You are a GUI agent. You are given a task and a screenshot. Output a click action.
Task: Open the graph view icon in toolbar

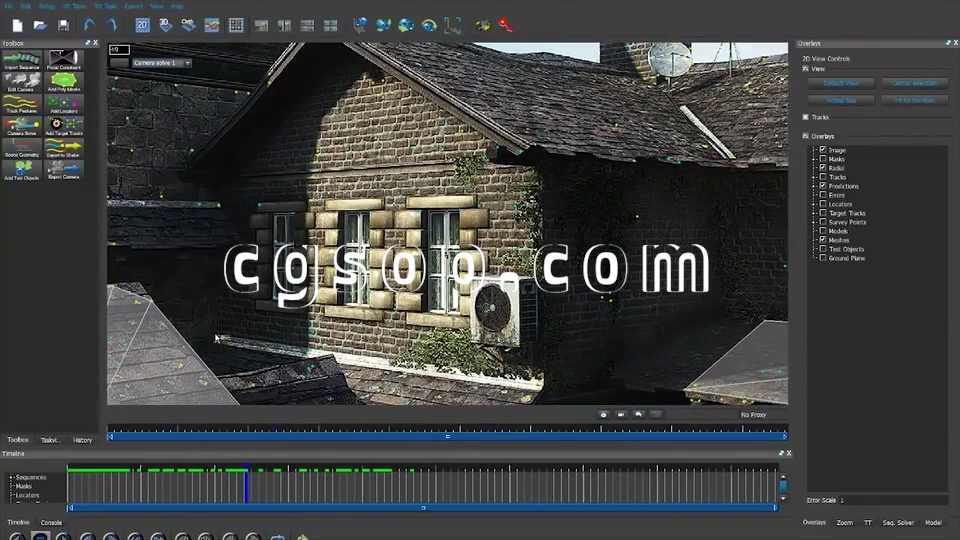(x=212, y=25)
